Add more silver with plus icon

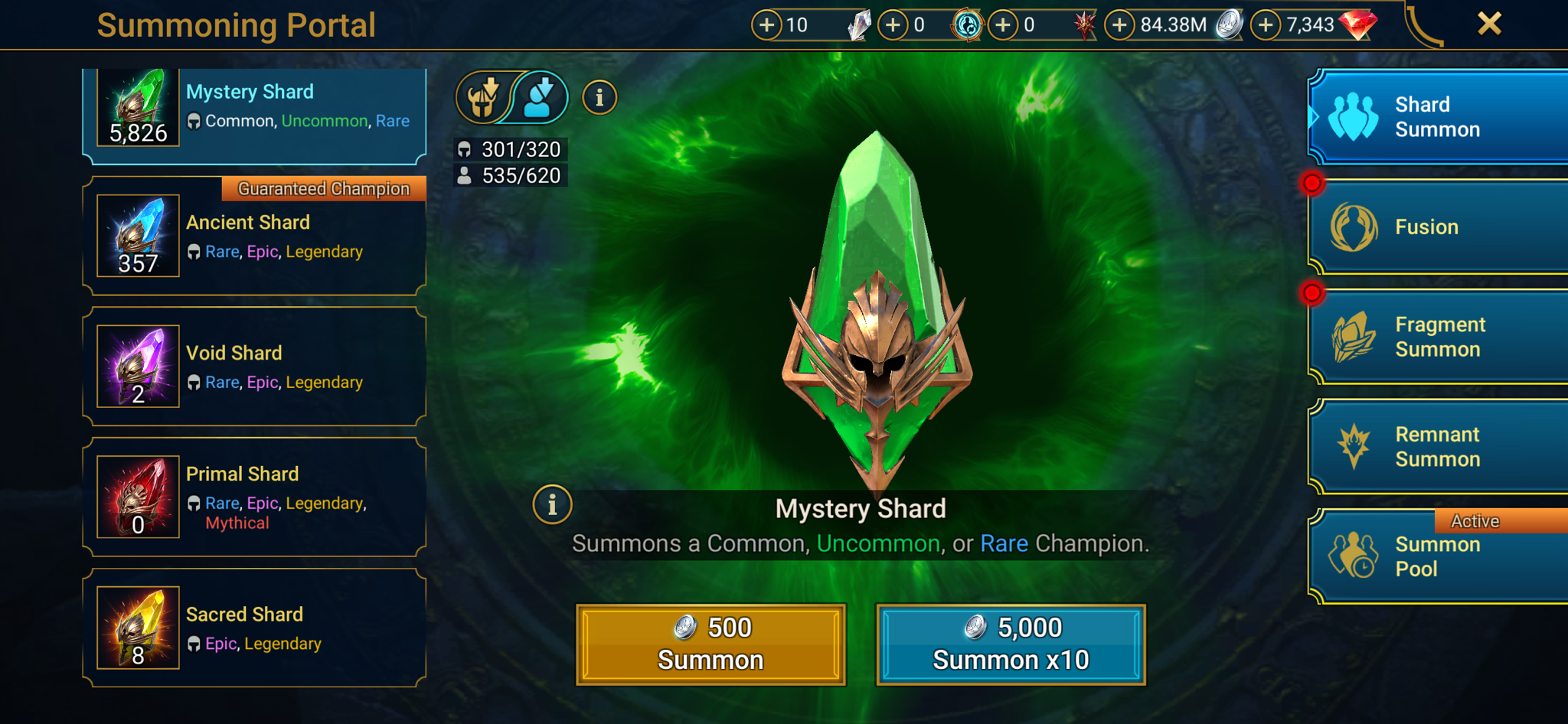pos(1119,24)
